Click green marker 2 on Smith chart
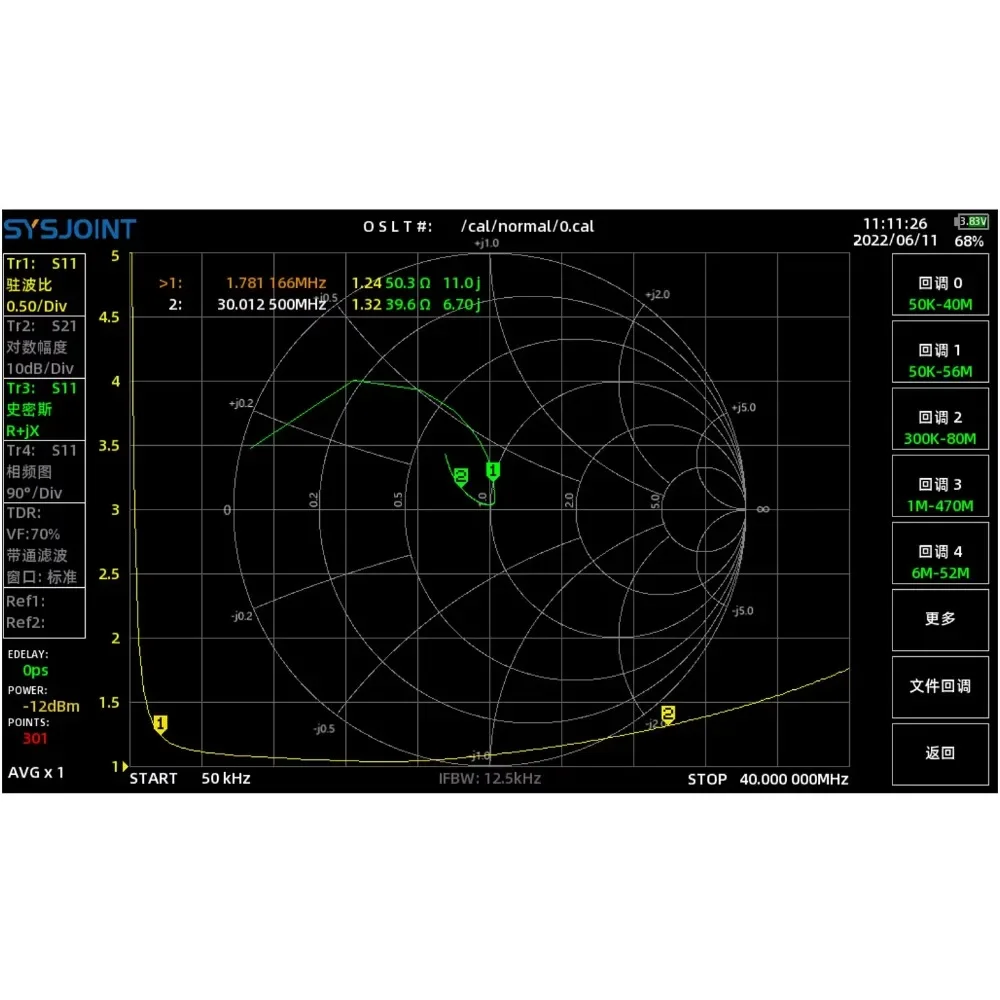Screen dimensions: 1000x1000 [460, 476]
